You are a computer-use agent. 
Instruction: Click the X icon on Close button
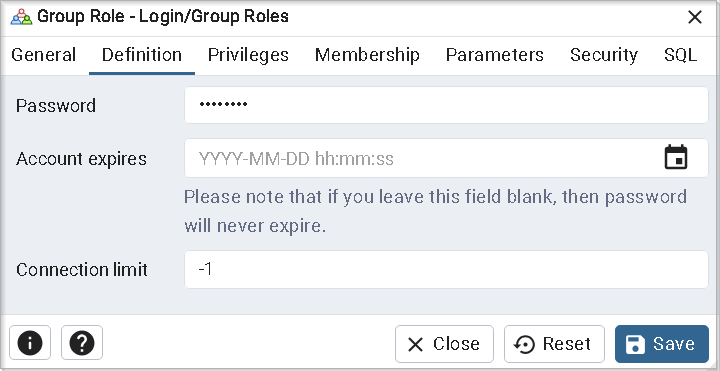416,344
